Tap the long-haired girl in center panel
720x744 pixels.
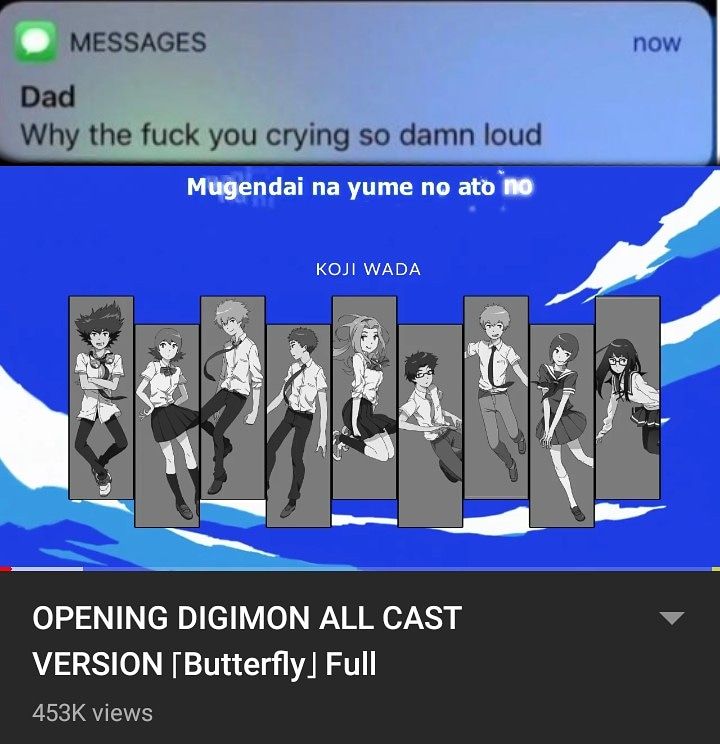[365, 398]
